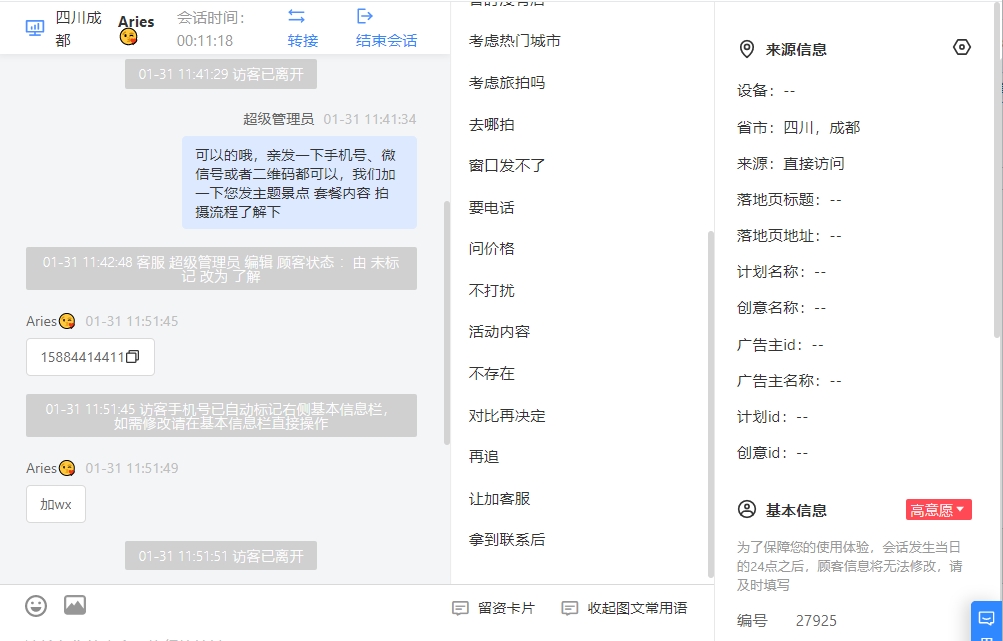Viewport: 1003px width, 641px height.
Task: Click the 四川成都 location label in header
Action: 78,29
